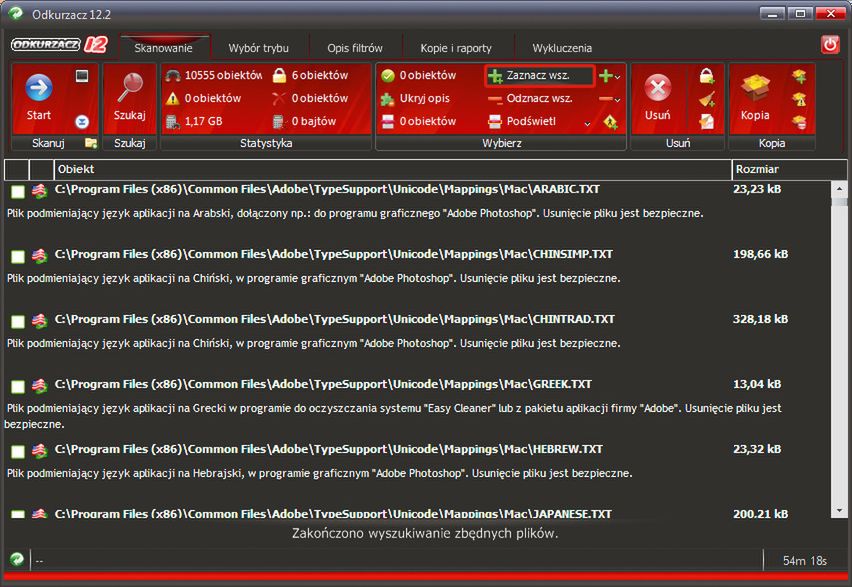The width and height of the screenshot is (852, 587).
Task: Select the CHINSIMP.TXT file path row
Action: coord(334,254)
